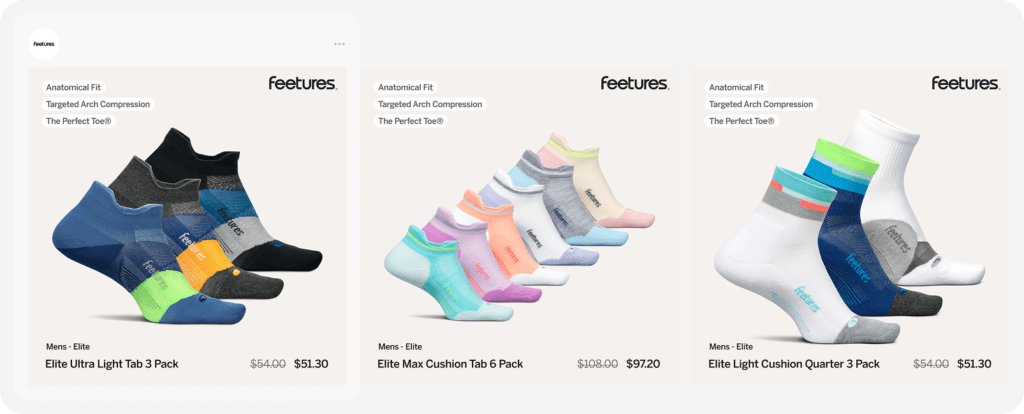Select Anatomical Fit tag on first card
Image resolution: width=1024 pixels, height=414 pixels.
click(x=74, y=87)
